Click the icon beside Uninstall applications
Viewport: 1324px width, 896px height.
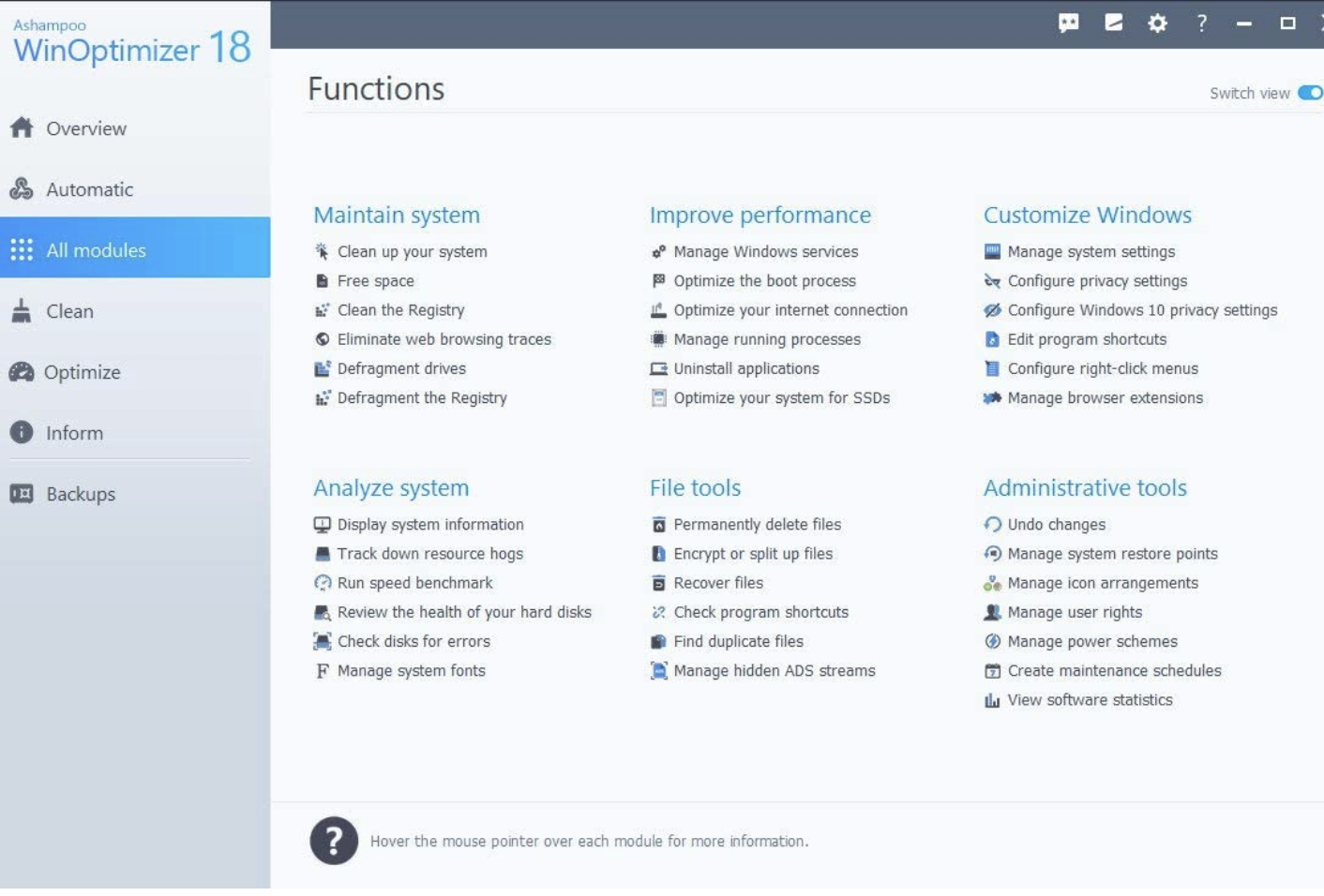point(658,368)
